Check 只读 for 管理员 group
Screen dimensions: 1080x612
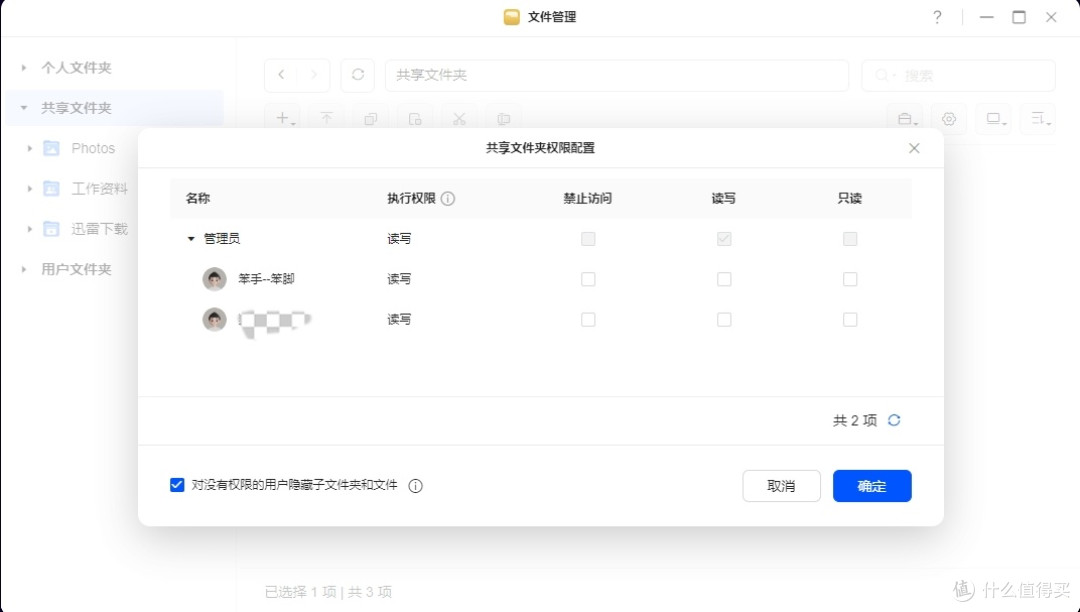coord(850,239)
